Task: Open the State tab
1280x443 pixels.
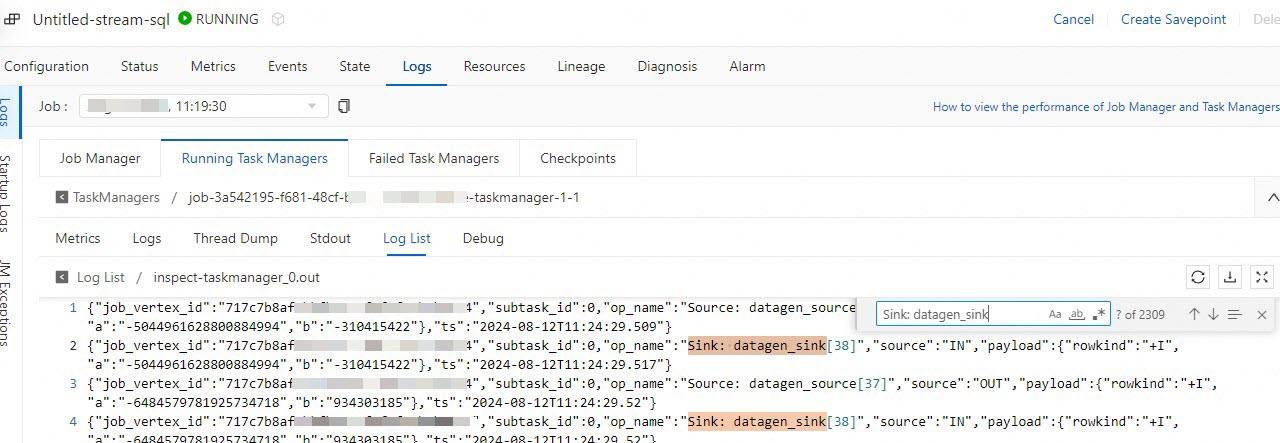Action: (x=355, y=66)
